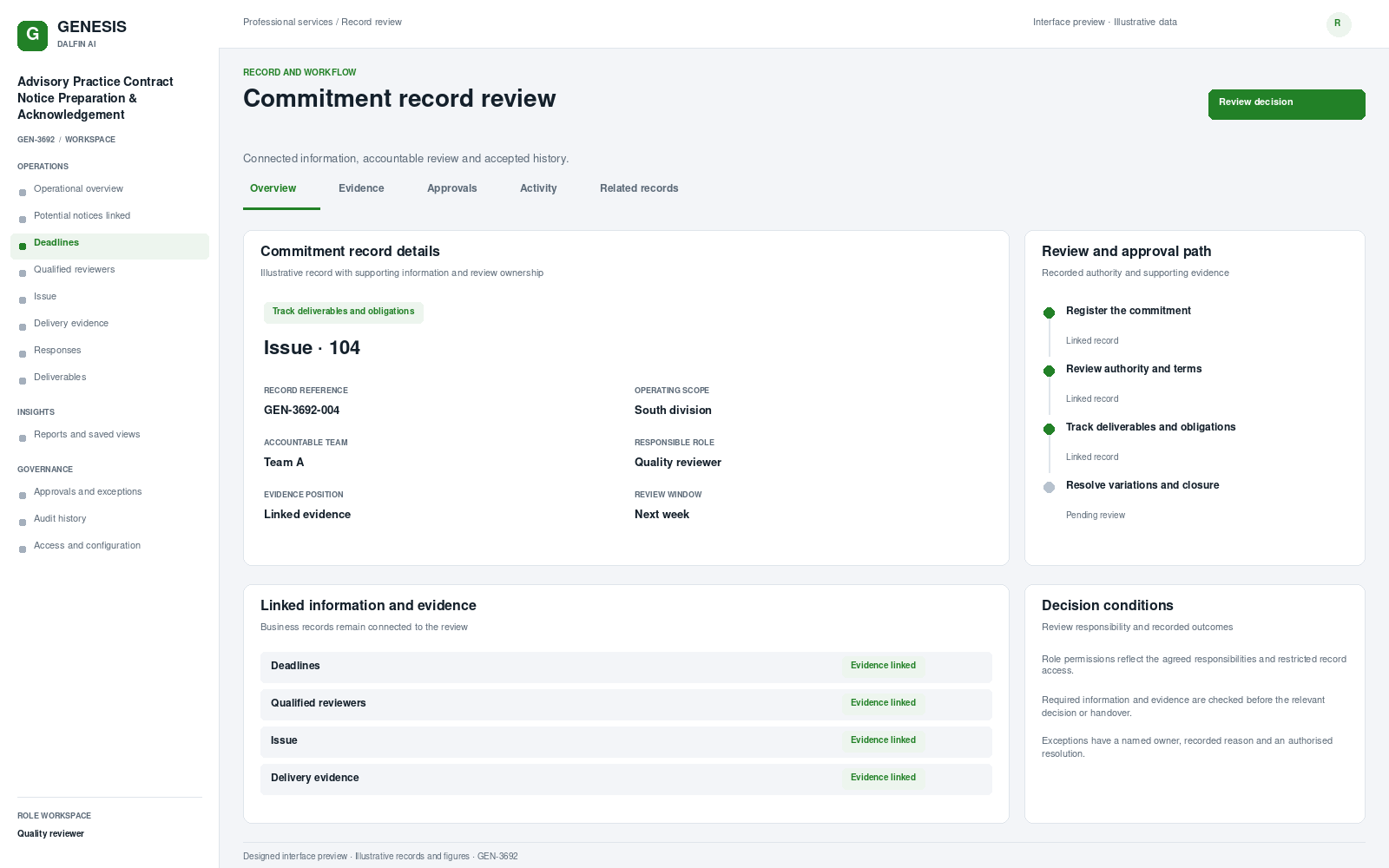
Task: Click the Issue Evidence linked badge
Action: (x=883, y=740)
